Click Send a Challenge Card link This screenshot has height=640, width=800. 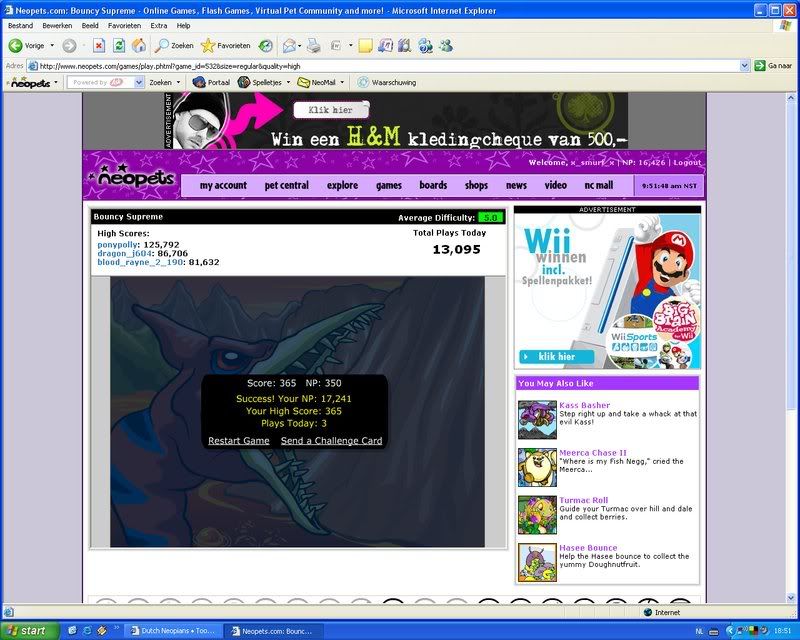pyautogui.click(x=332, y=441)
